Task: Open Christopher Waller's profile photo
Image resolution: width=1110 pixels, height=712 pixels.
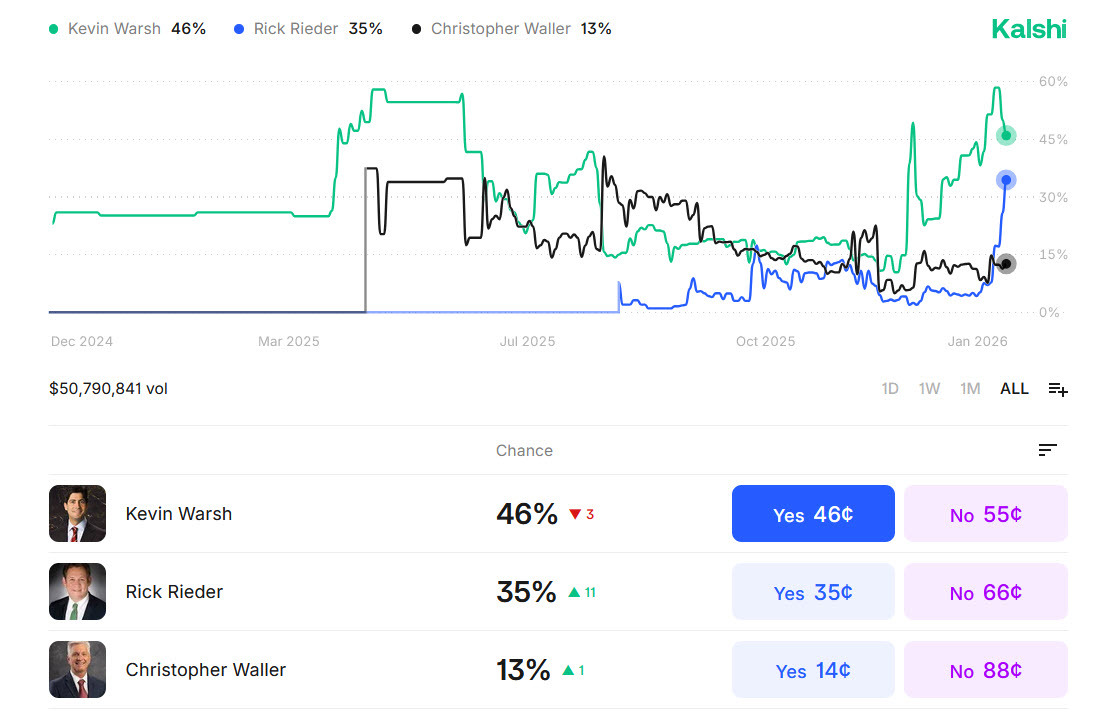Action: [77, 670]
